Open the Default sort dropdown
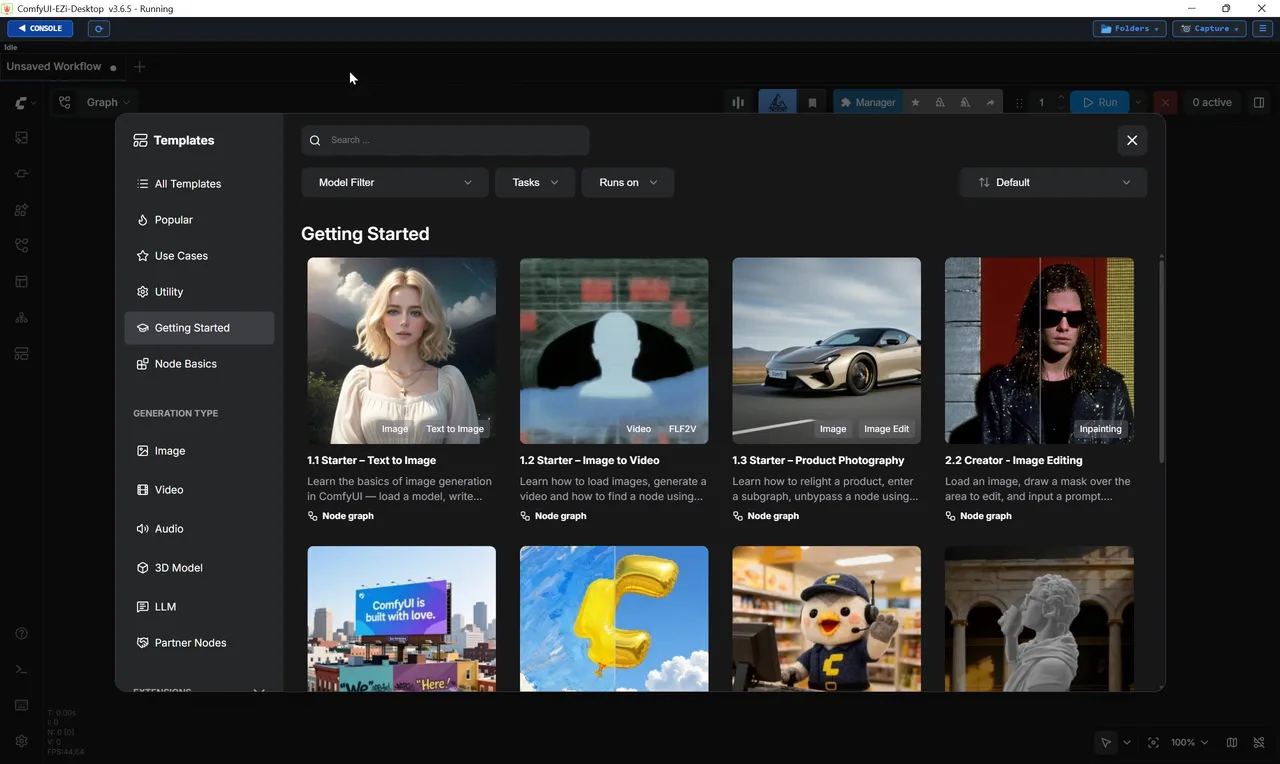The width and height of the screenshot is (1280, 764). pyautogui.click(x=1053, y=182)
